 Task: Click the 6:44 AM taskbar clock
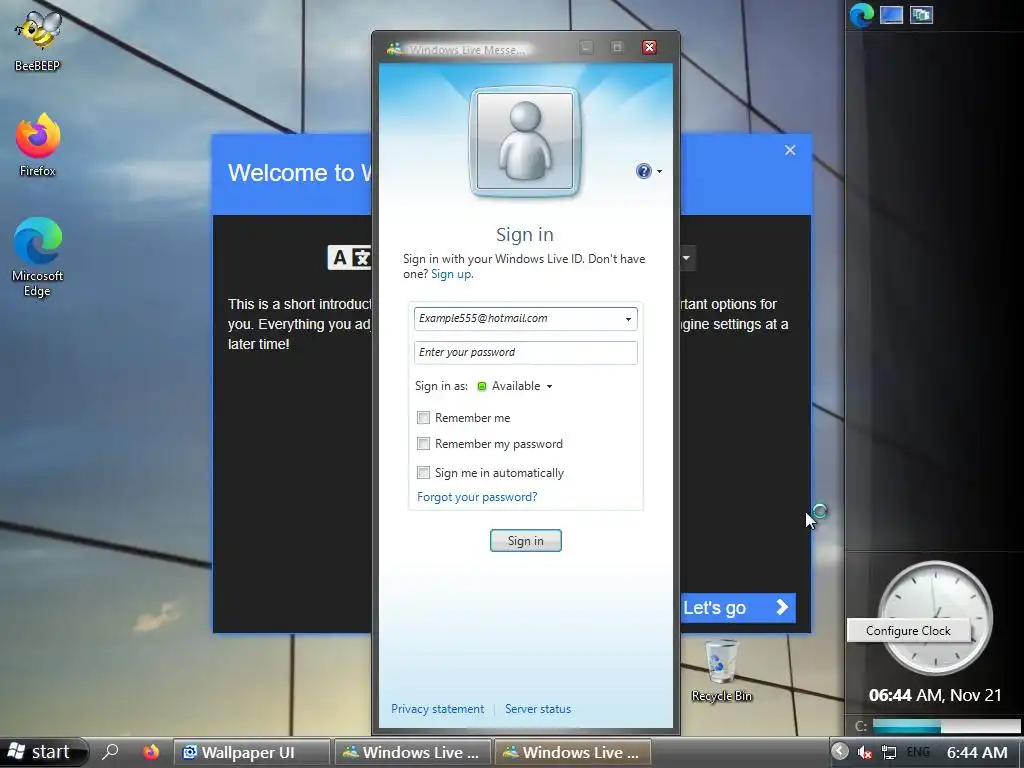point(977,752)
